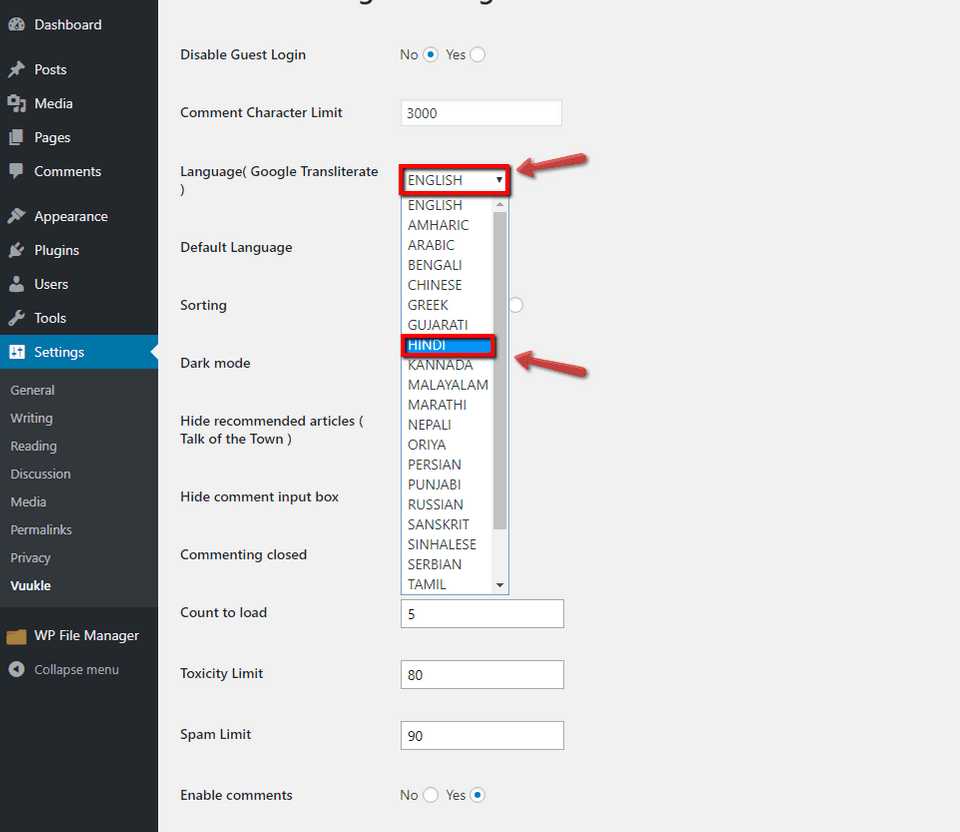960x832 pixels.
Task: Select the Appearance brush icon
Action: (18, 215)
